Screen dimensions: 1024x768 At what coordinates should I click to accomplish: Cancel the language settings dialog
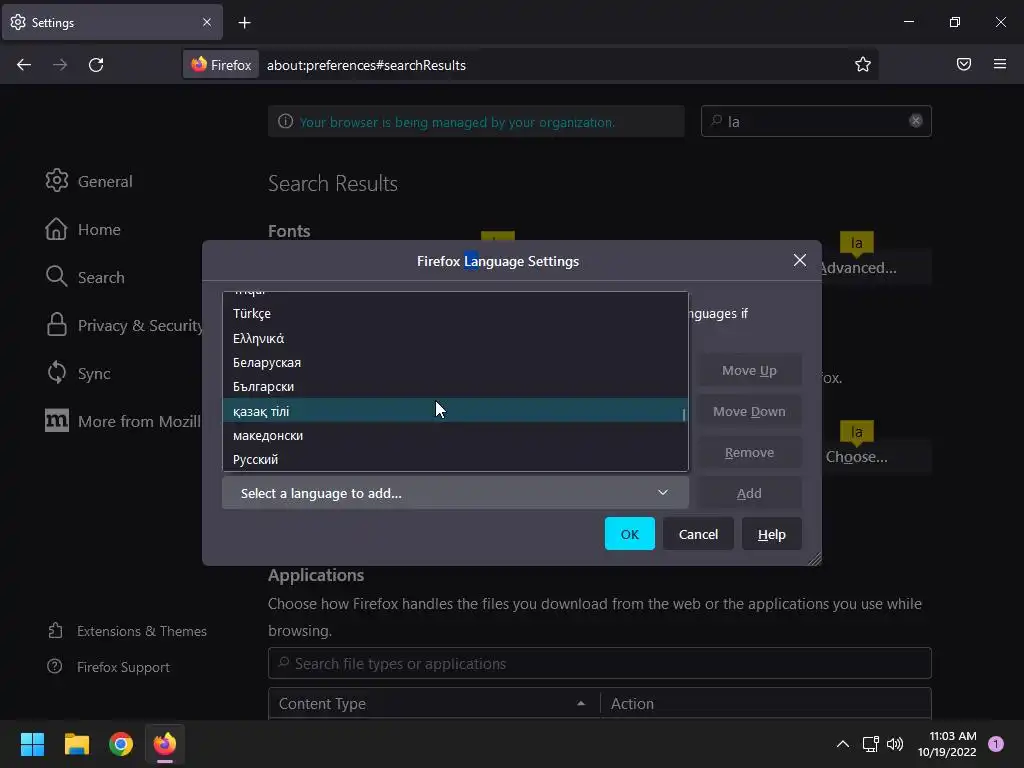pos(698,534)
